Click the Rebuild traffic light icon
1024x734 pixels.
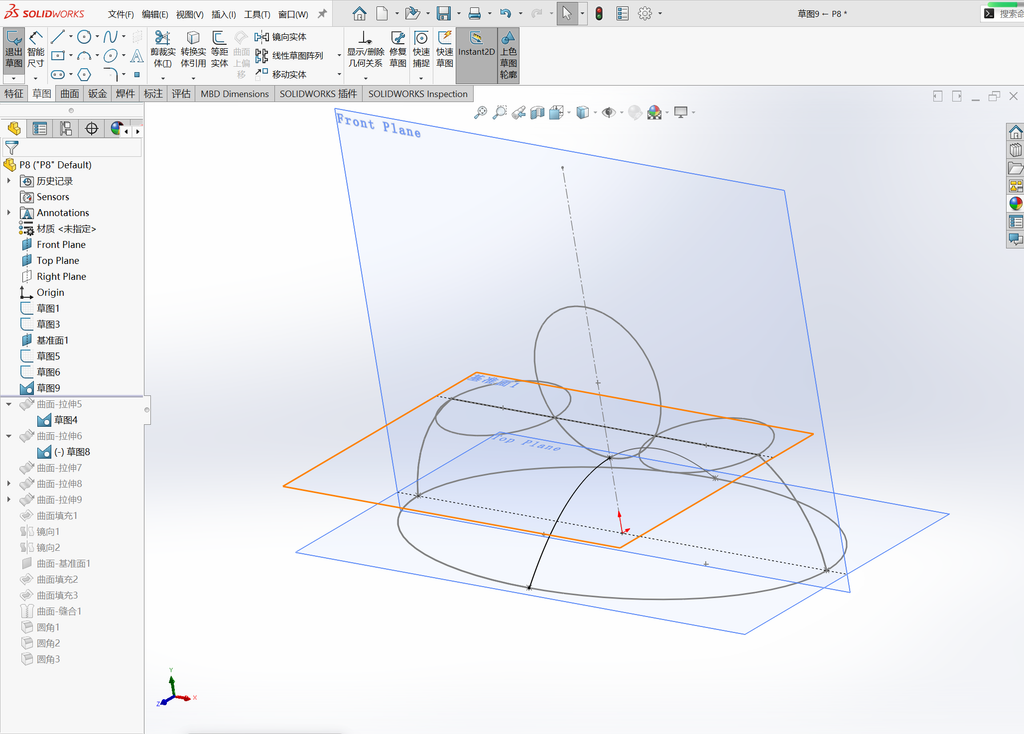coord(599,13)
